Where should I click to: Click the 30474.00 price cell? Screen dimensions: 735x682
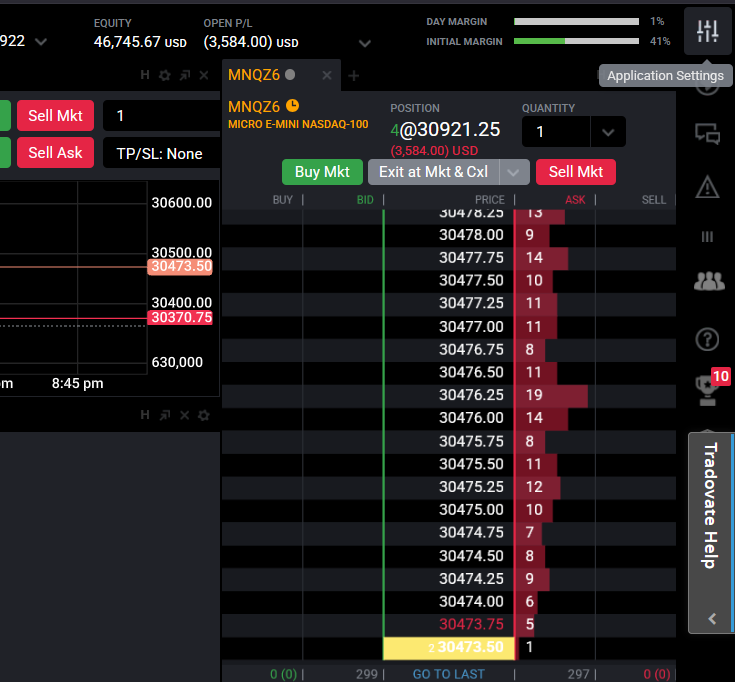(449, 601)
